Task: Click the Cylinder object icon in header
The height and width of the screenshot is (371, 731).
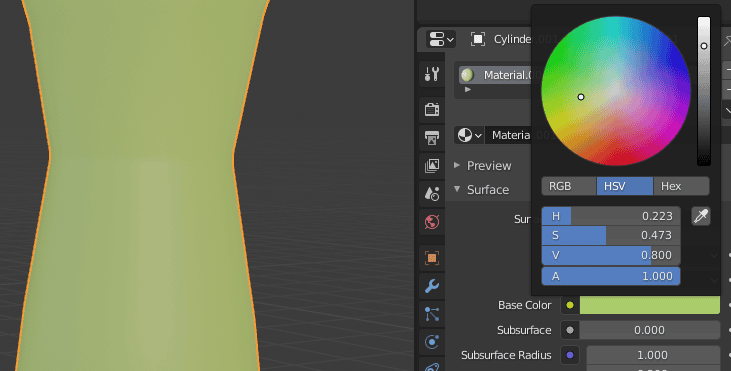Action: pos(477,39)
